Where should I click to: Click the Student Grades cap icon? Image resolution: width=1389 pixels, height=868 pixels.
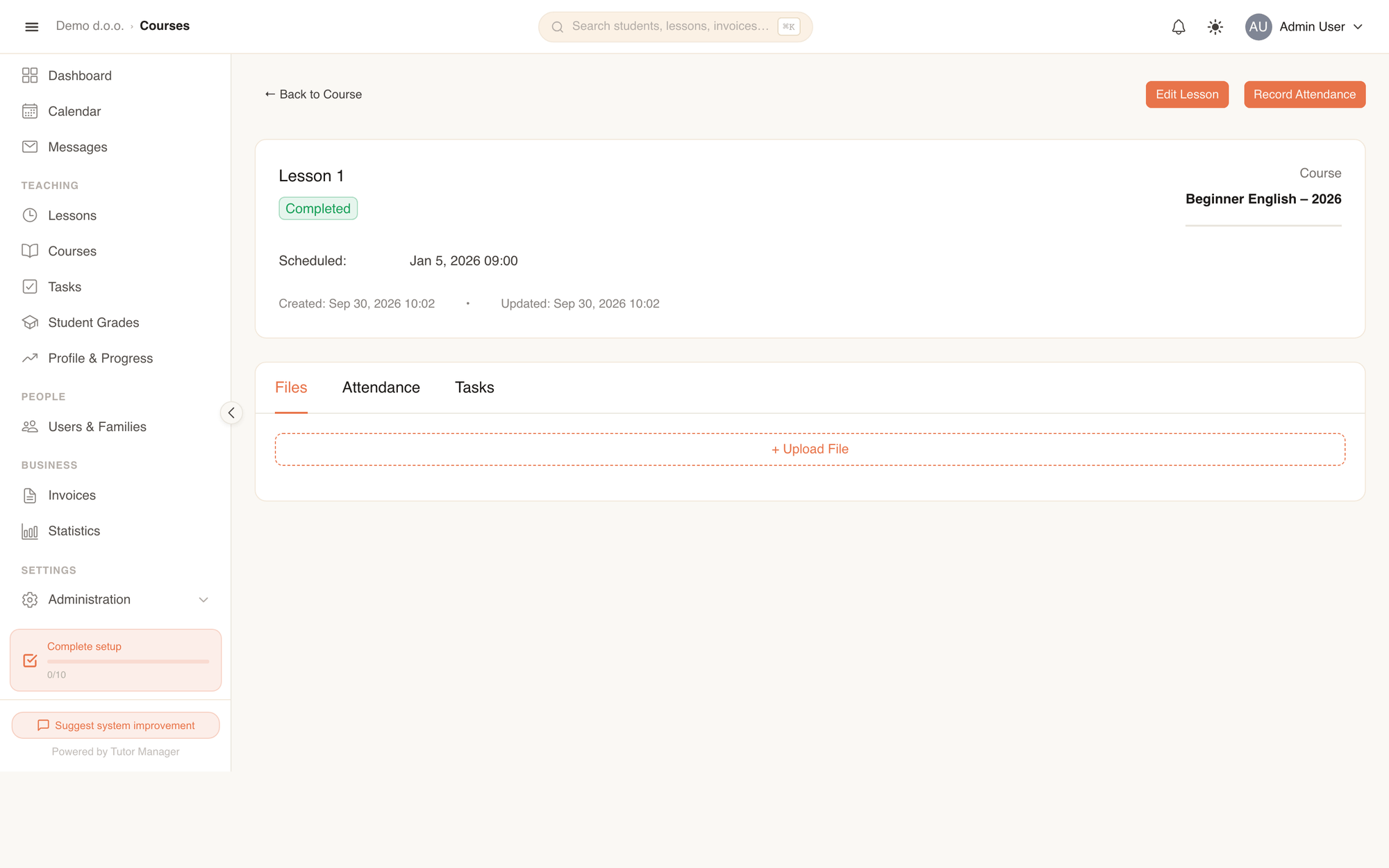tap(30, 322)
